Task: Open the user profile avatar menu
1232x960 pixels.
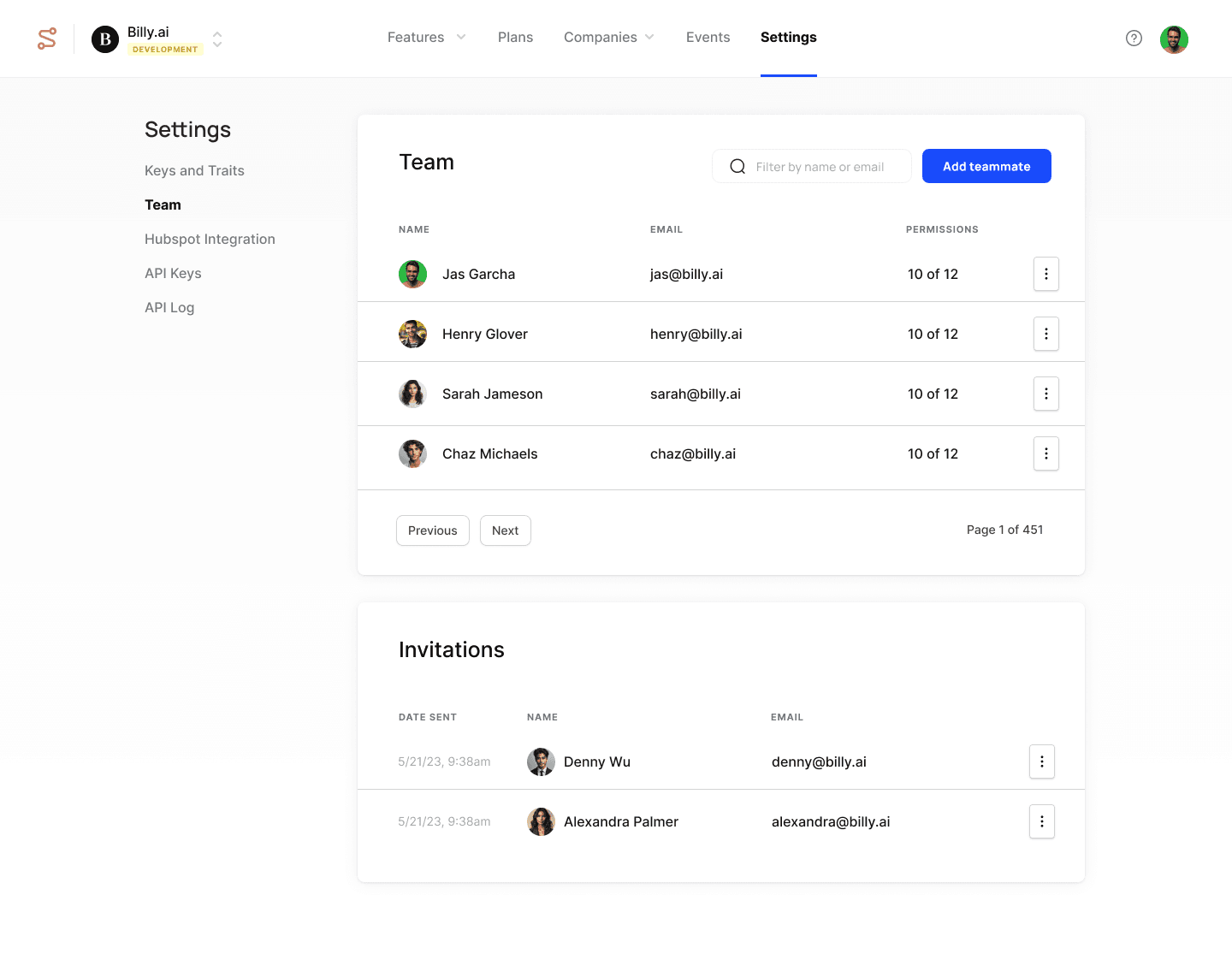Action: click(x=1174, y=39)
